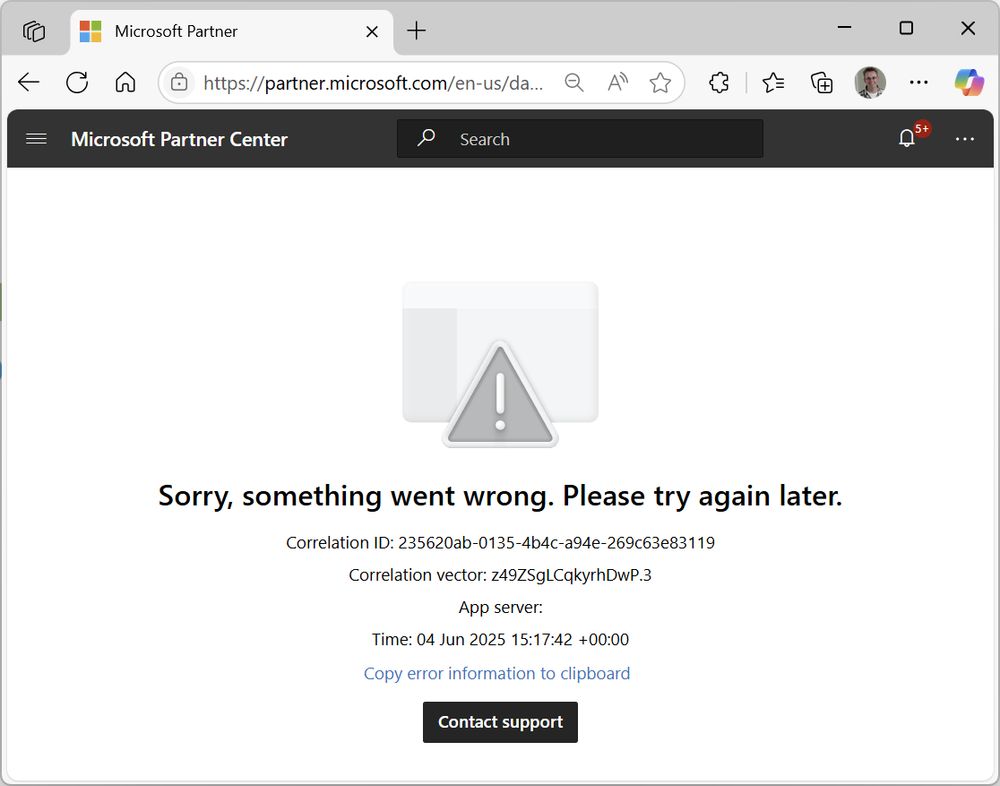Open Partner Center more options ellipsis

coord(964,139)
